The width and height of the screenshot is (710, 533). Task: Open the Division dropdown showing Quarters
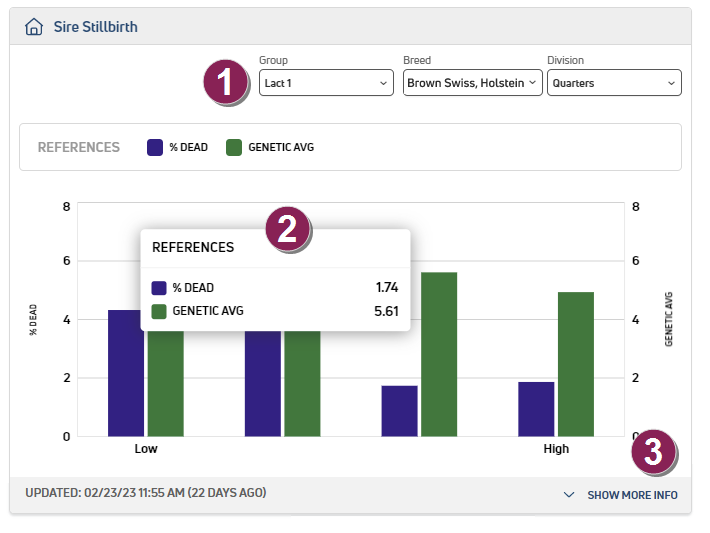[x=614, y=83]
